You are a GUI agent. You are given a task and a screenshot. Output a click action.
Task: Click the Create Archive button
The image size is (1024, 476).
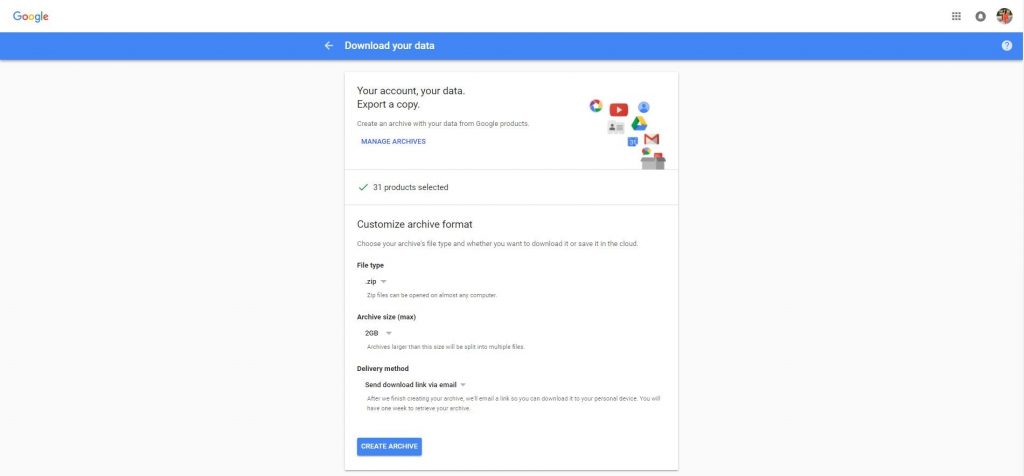click(389, 447)
